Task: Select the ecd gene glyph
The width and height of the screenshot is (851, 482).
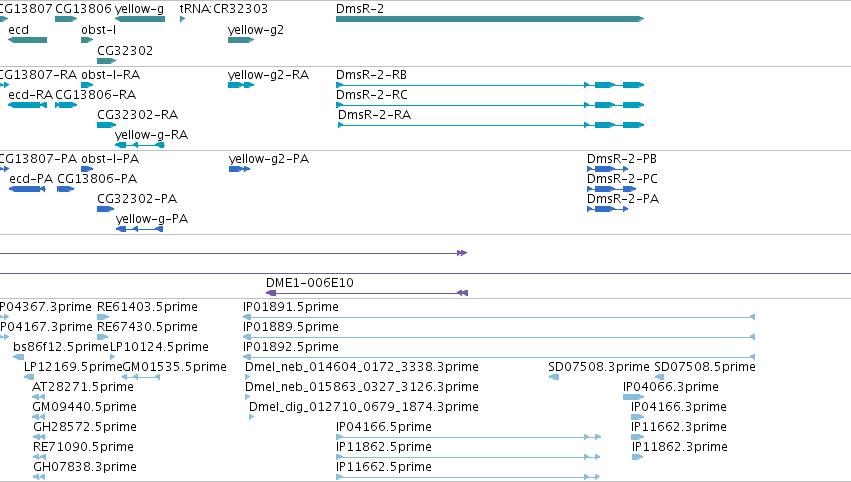Action: pos(27,40)
